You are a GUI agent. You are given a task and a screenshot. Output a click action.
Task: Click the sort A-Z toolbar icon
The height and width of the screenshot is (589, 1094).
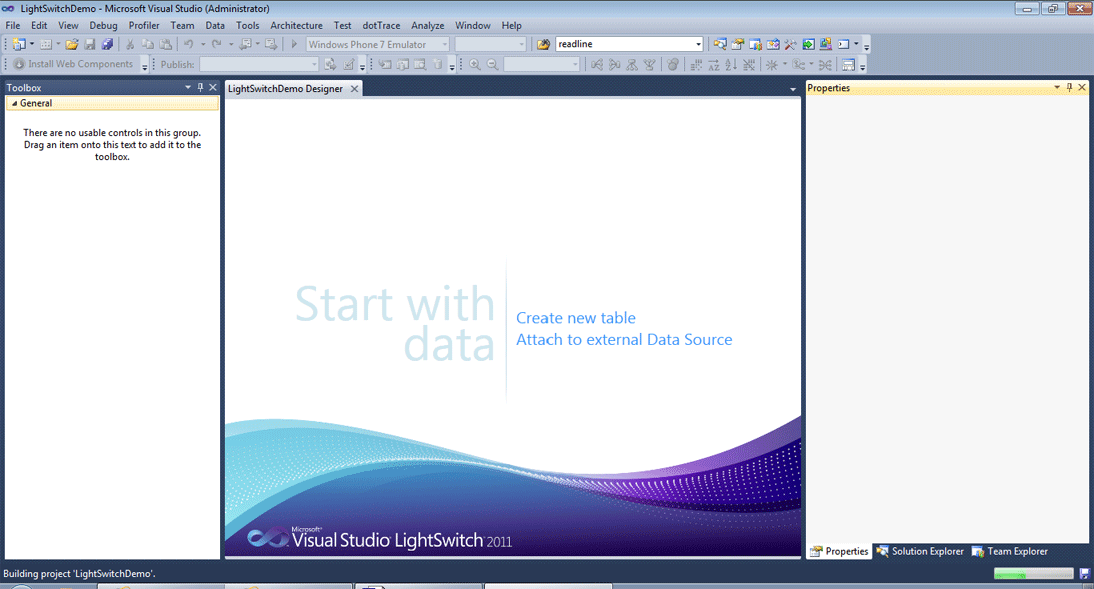tap(714, 64)
